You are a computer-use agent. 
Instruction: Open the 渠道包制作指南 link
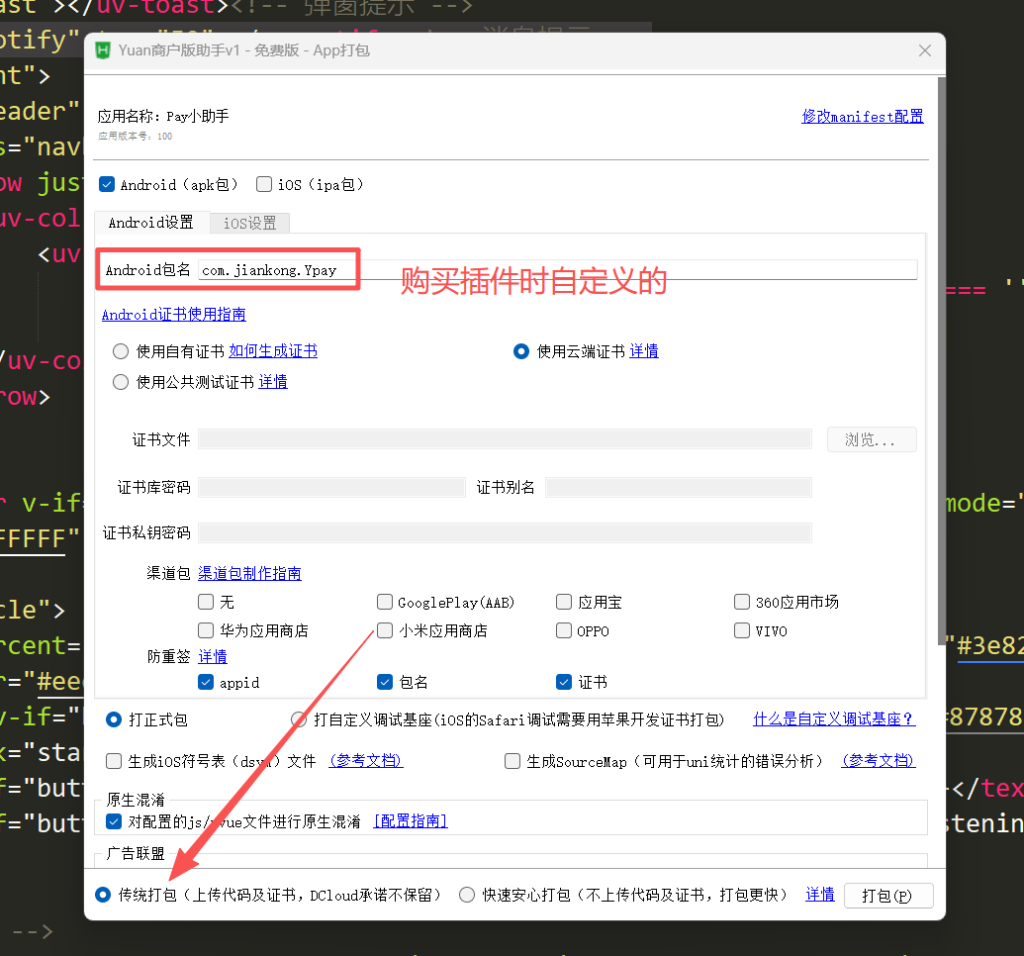tap(249, 573)
